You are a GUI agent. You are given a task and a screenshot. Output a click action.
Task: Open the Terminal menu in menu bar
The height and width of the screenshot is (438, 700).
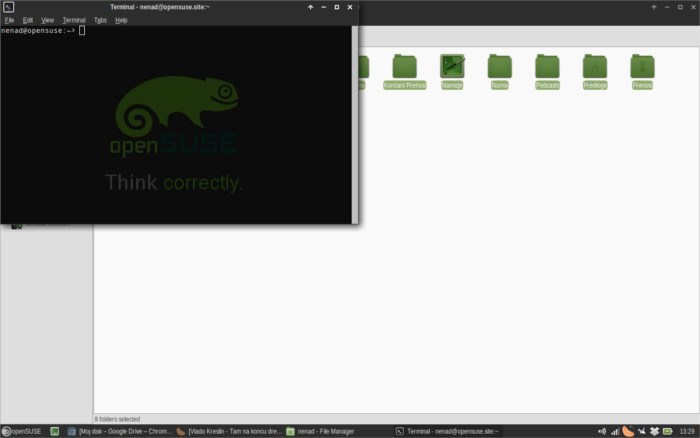click(x=74, y=20)
